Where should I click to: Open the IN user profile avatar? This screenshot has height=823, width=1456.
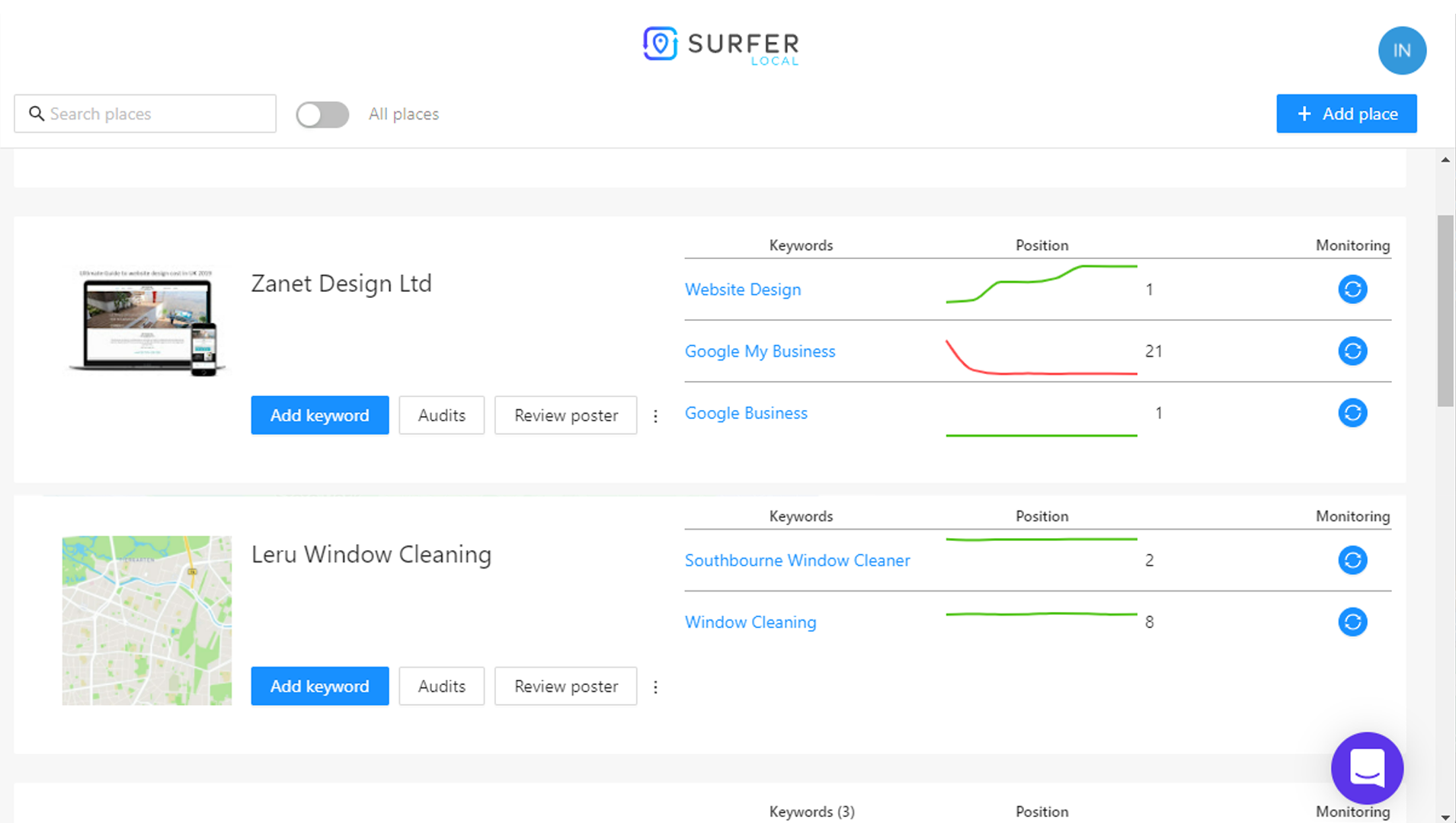coord(1402,51)
